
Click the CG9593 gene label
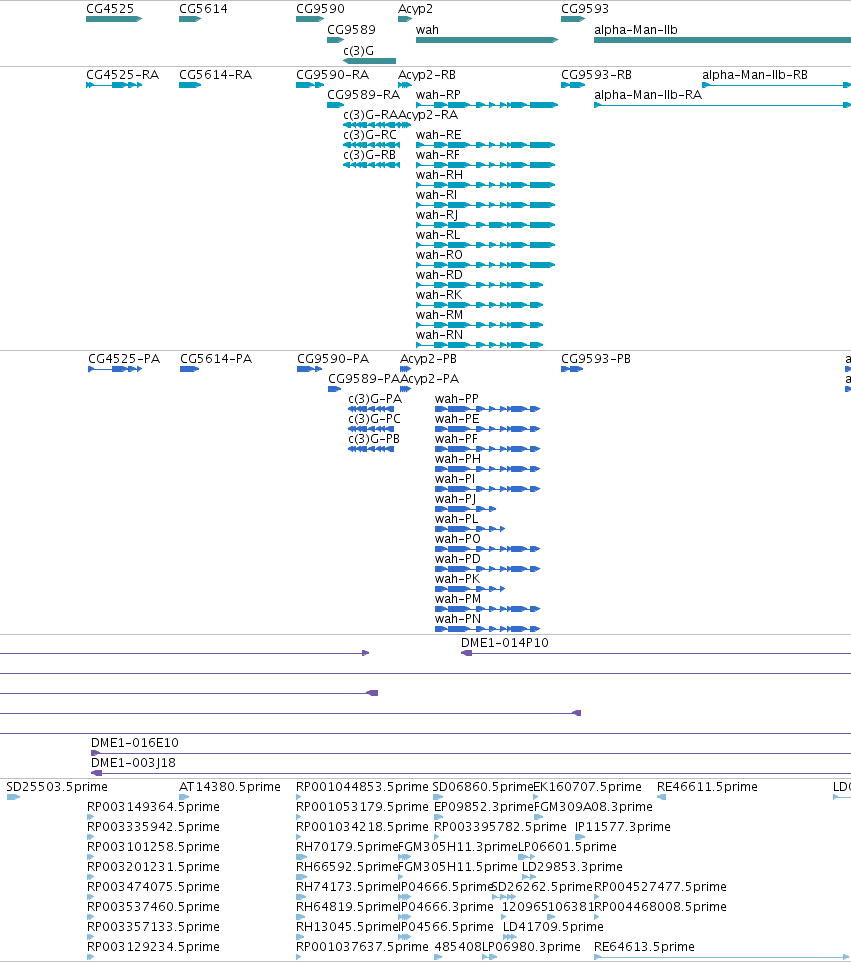[585, 9]
